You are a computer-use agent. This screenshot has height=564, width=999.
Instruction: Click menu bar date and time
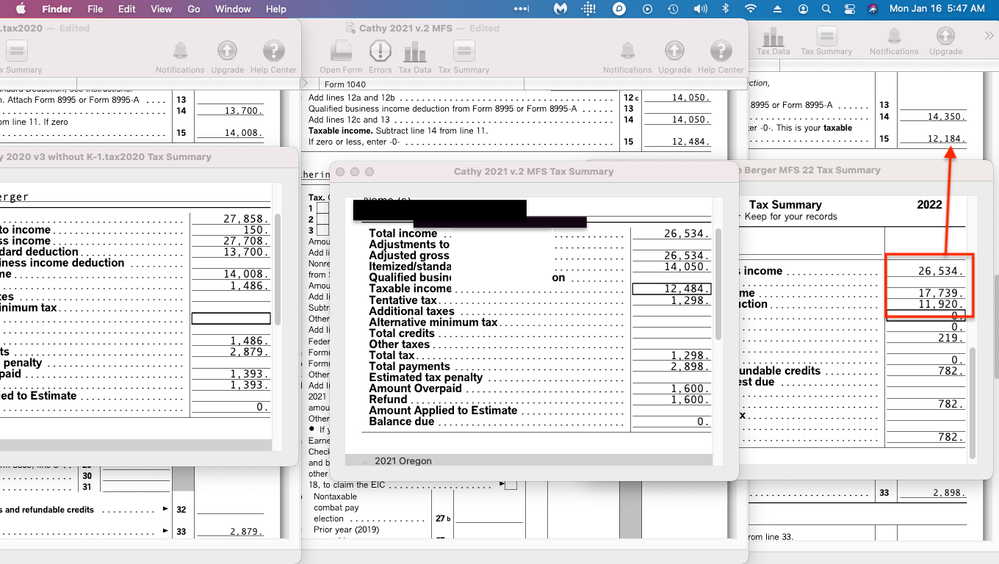(x=937, y=8)
